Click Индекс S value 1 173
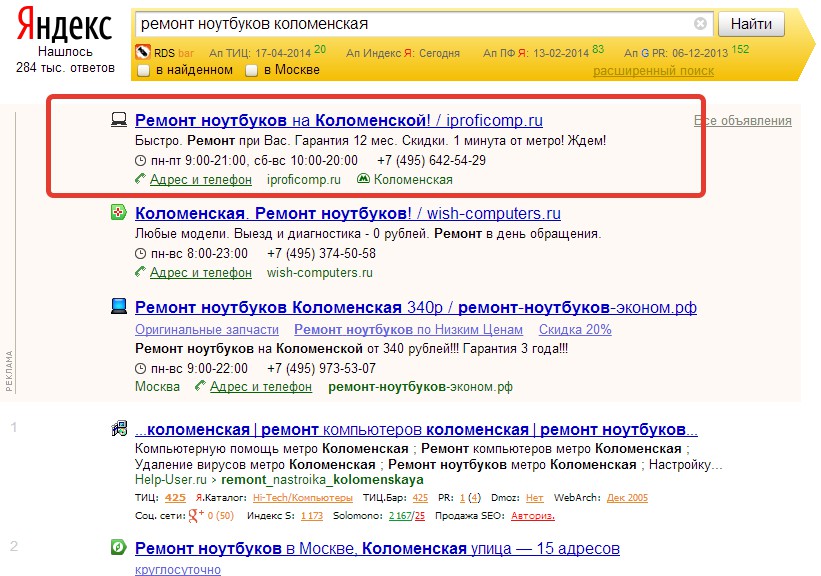This screenshot has height=576, width=821. pyautogui.click(x=312, y=516)
